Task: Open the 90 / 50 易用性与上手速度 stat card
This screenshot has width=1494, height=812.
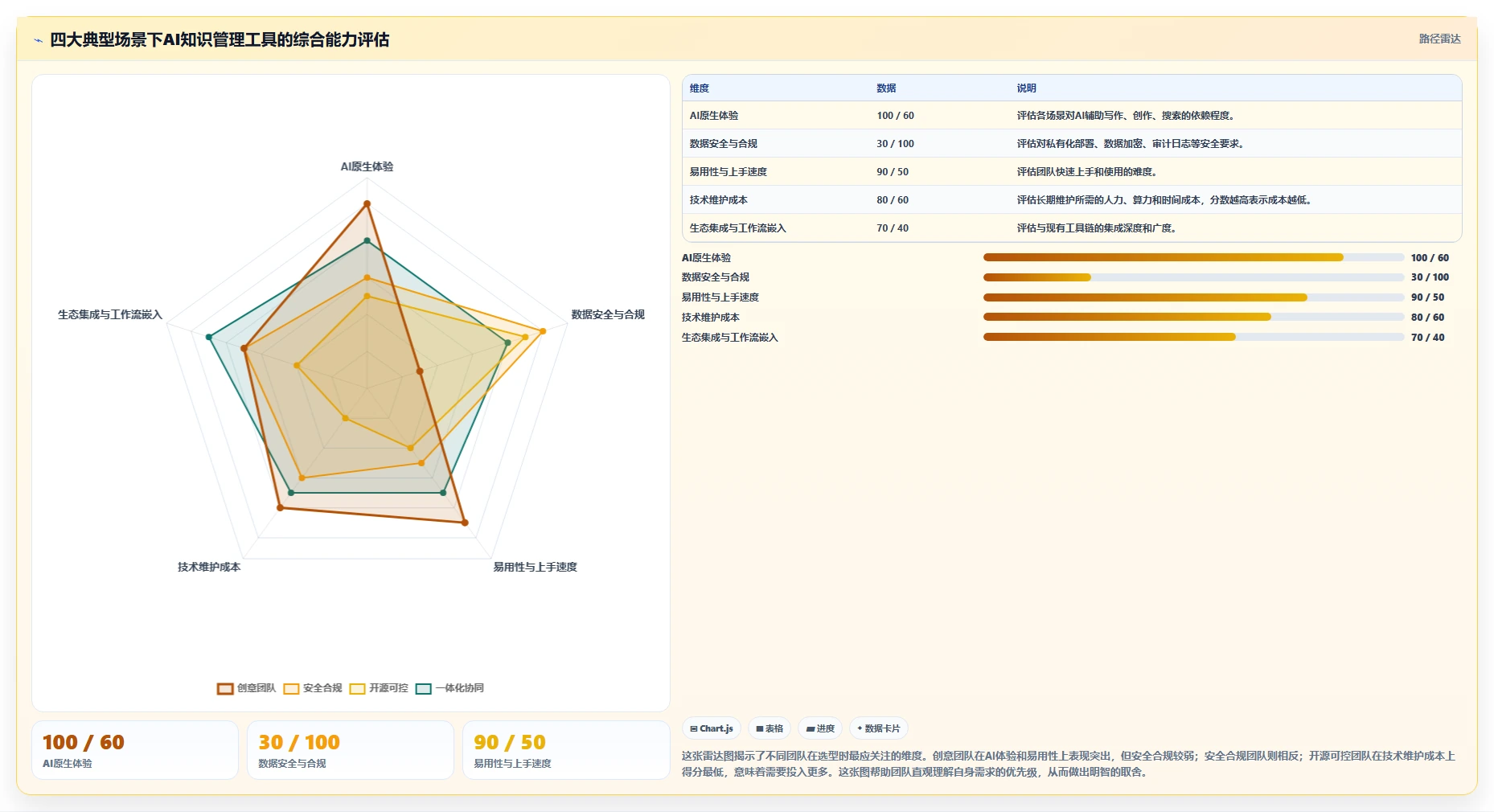Action: [566, 750]
